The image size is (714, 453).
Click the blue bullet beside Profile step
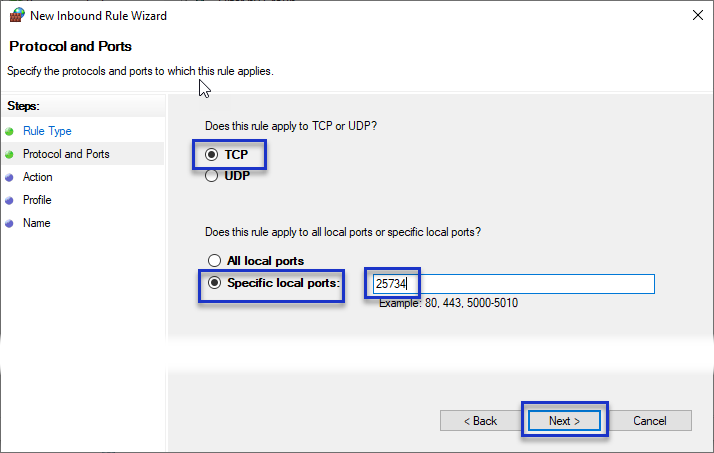click(x=9, y=200)
